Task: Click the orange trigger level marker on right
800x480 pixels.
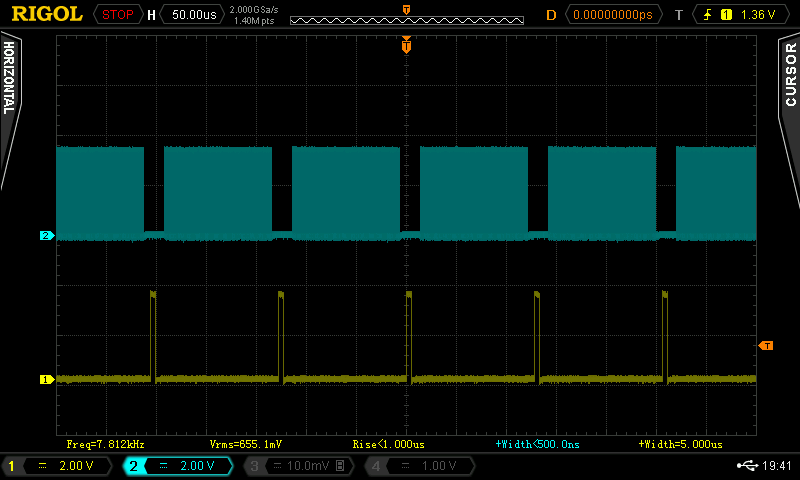Action: tap(766, 345)
